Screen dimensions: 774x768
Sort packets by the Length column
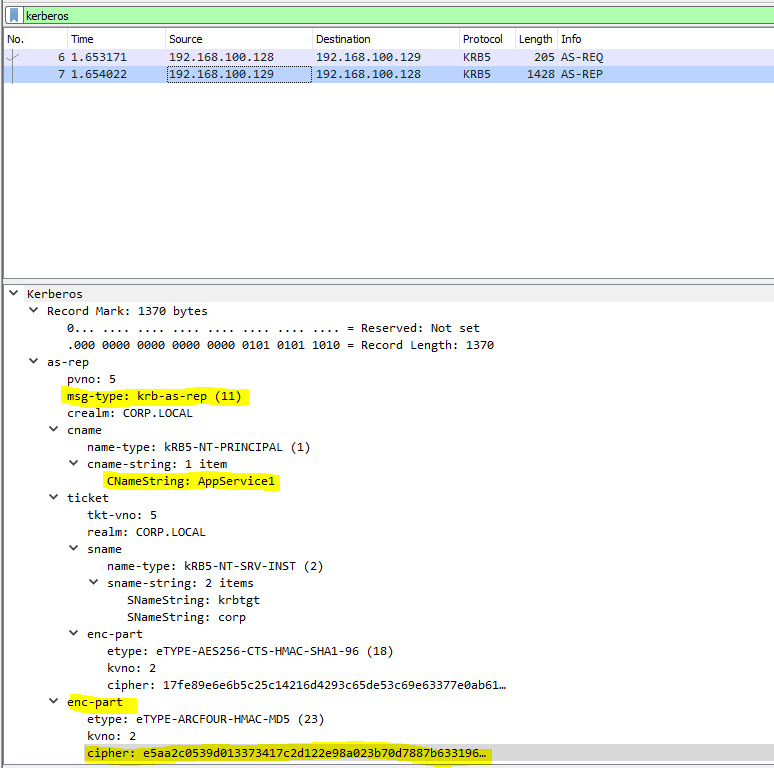point(535,39)
